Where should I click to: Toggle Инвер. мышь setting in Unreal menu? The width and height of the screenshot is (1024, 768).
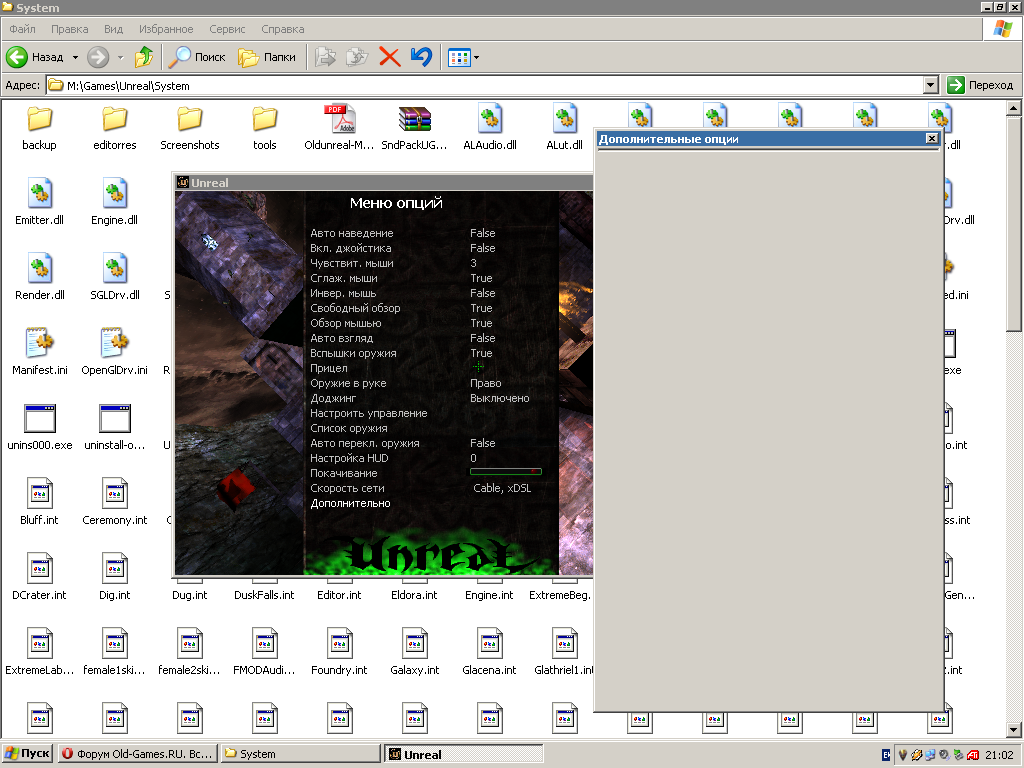343,293
